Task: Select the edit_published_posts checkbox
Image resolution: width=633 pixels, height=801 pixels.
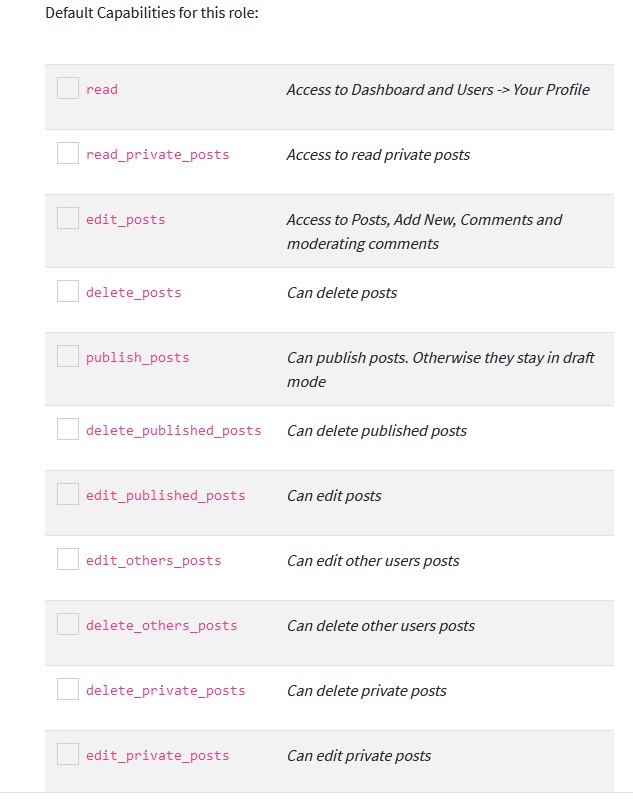Action: pos(68,494)
